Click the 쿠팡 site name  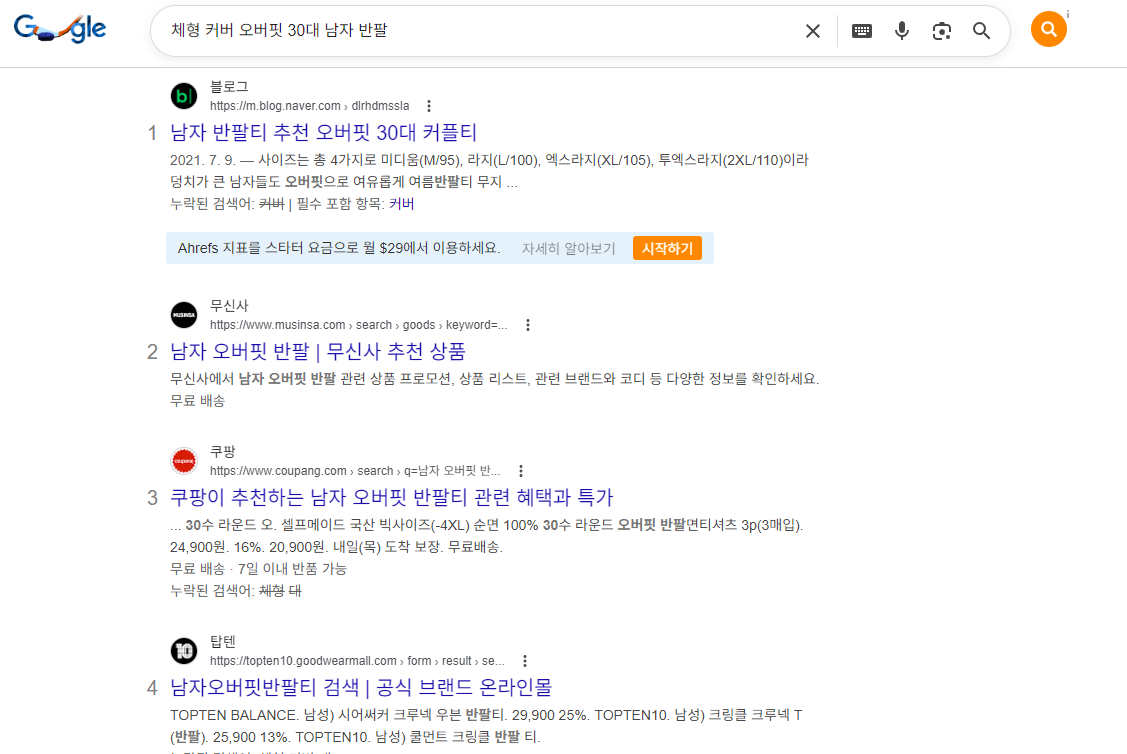click(x=223, y=451)
